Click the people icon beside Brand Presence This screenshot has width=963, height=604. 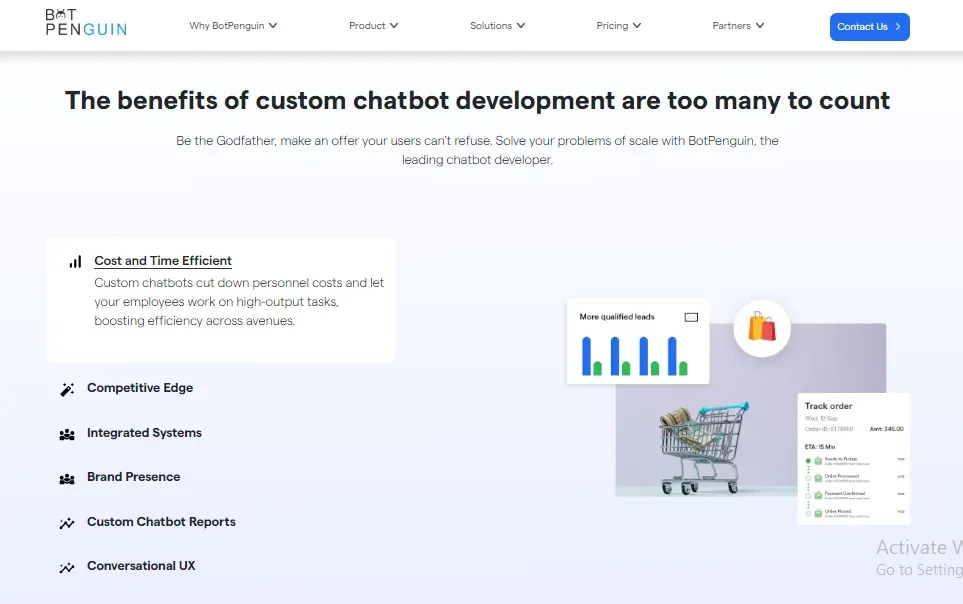click(x=67, y=479)
